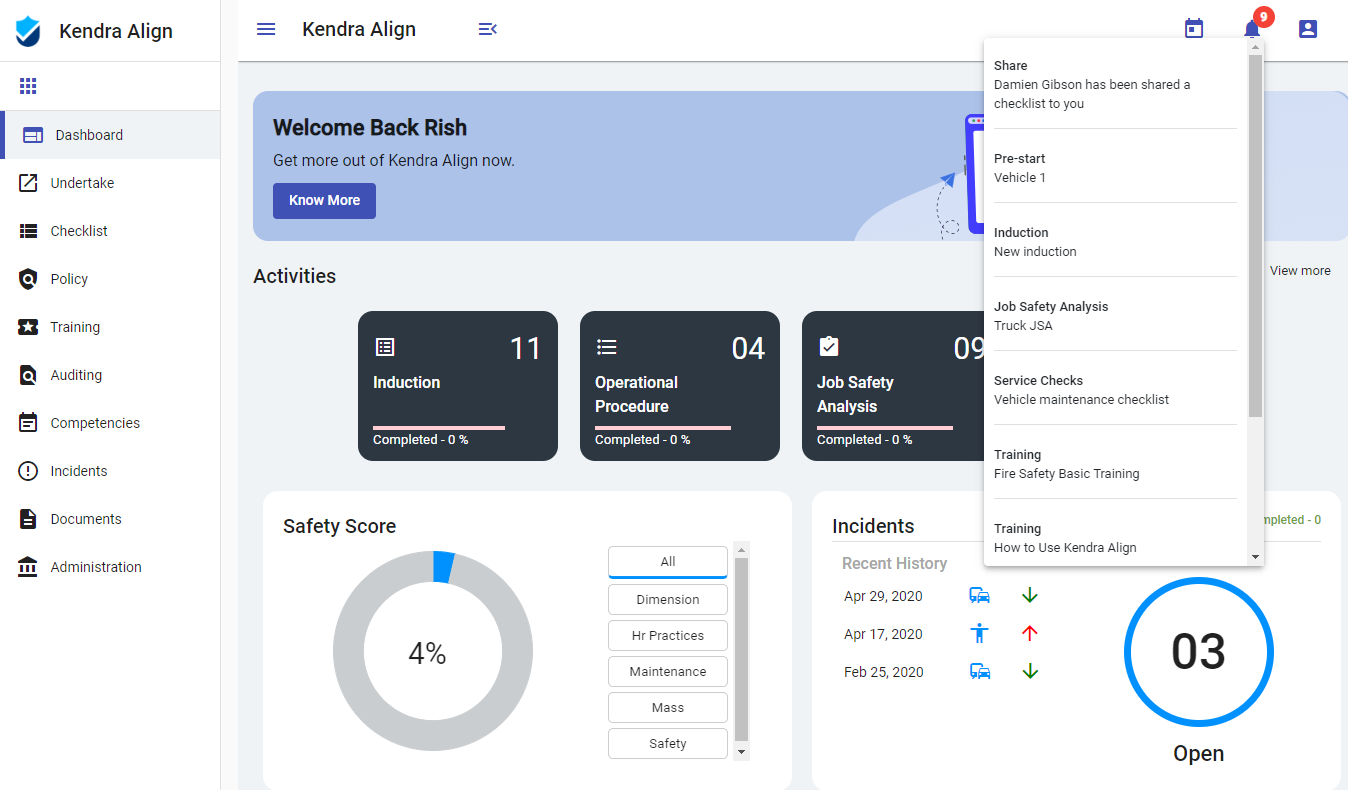Image resolution: width=1348 pixels, height=790 pixels.
Task: Open the Auditing menu item
Action: pos(110,375)
